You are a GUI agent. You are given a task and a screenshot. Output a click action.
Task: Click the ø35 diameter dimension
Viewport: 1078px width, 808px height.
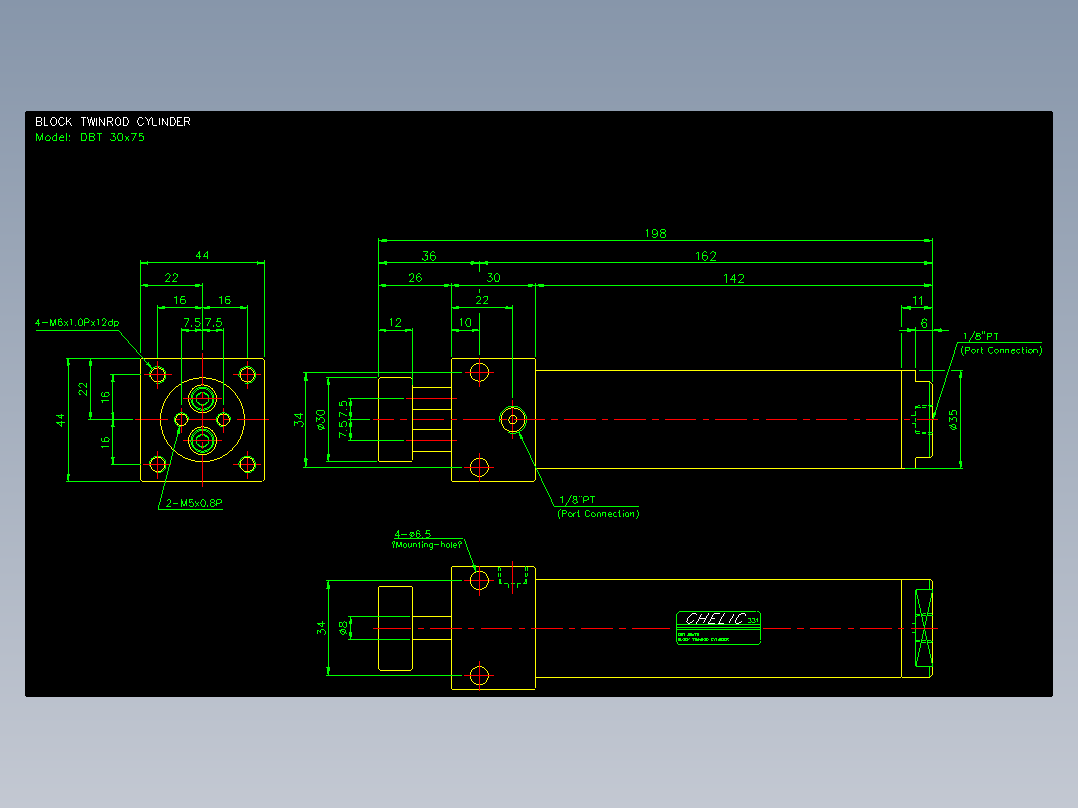(953, 420)
